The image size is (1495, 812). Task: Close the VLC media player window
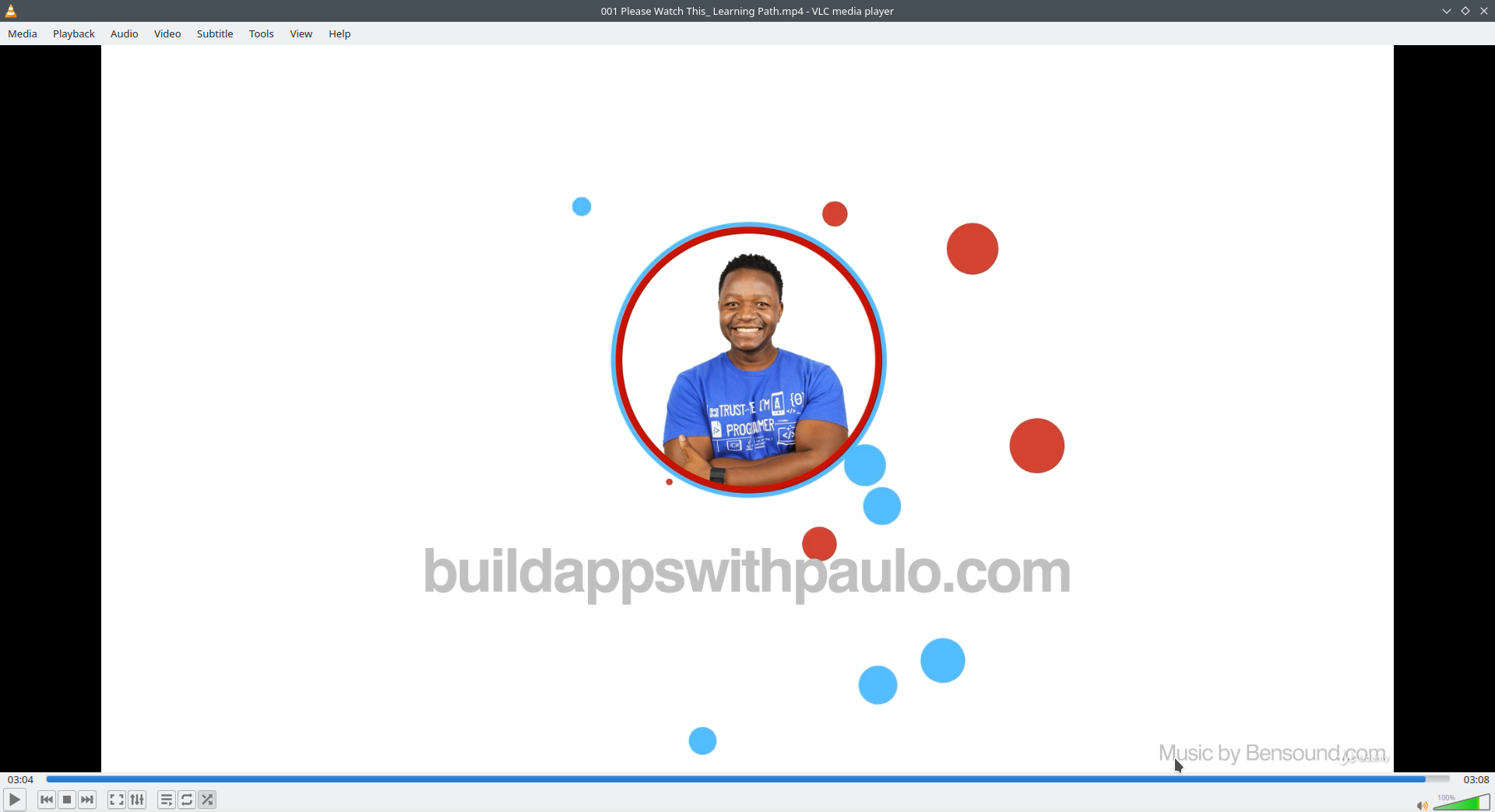click(x=1484, y=11)
